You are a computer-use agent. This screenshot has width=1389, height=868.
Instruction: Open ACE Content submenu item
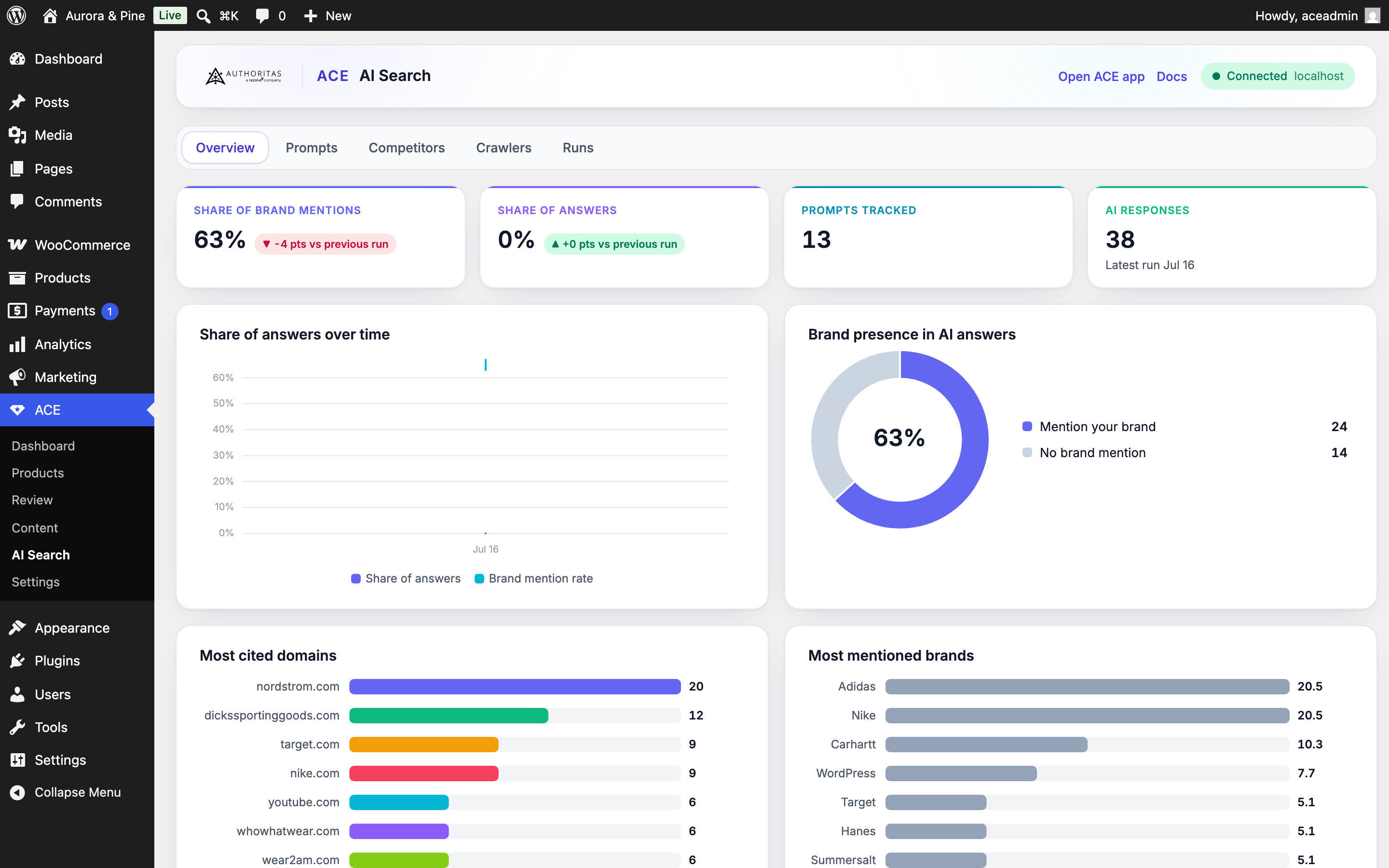click(35, 528)
